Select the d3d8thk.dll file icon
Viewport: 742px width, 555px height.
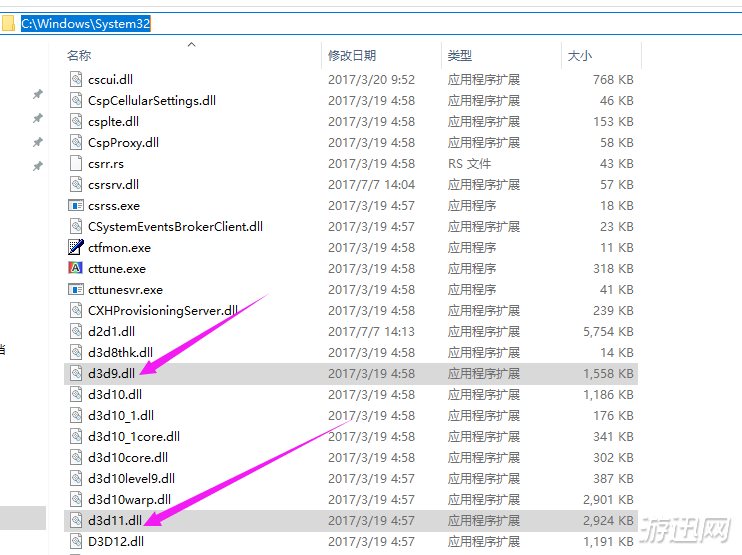pos(76,352)
